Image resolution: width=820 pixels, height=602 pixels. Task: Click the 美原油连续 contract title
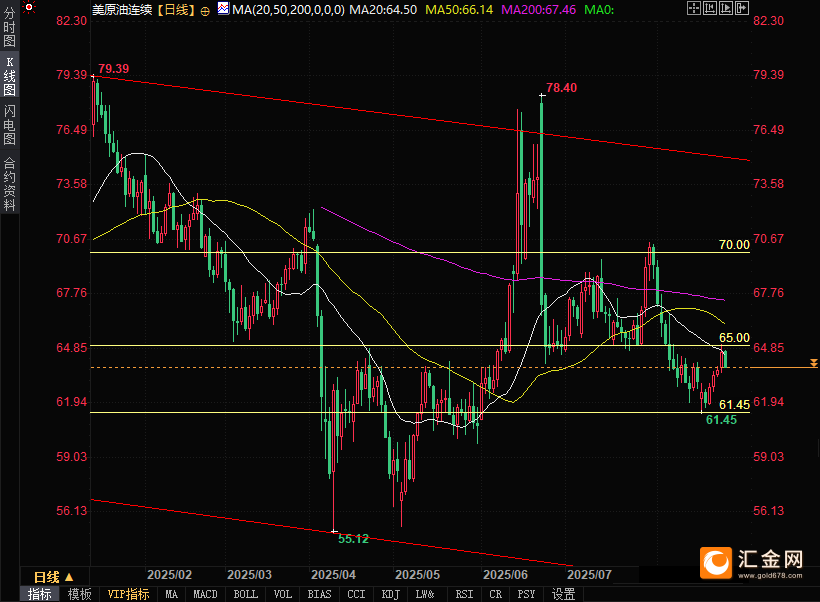122,9
